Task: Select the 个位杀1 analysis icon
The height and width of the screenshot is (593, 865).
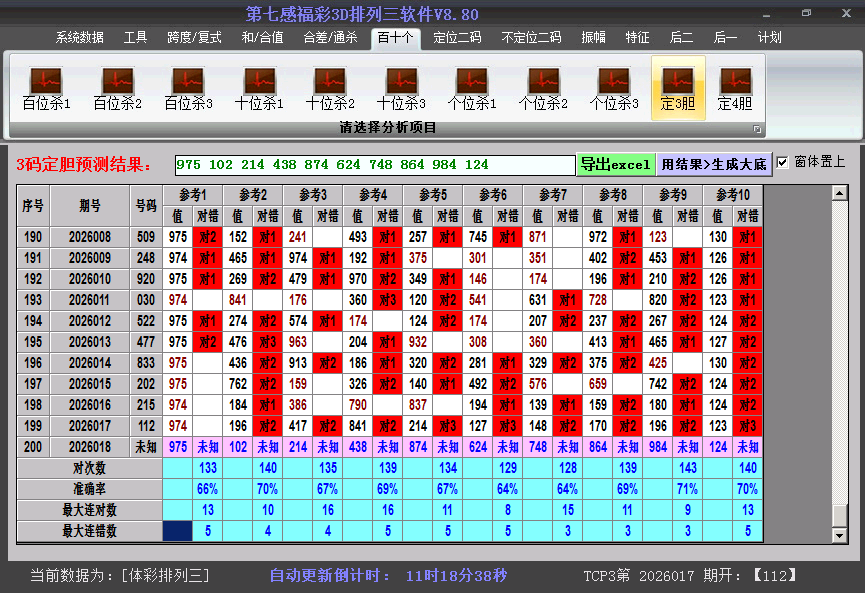Action: pyautogui.click(x=472, y=88)
